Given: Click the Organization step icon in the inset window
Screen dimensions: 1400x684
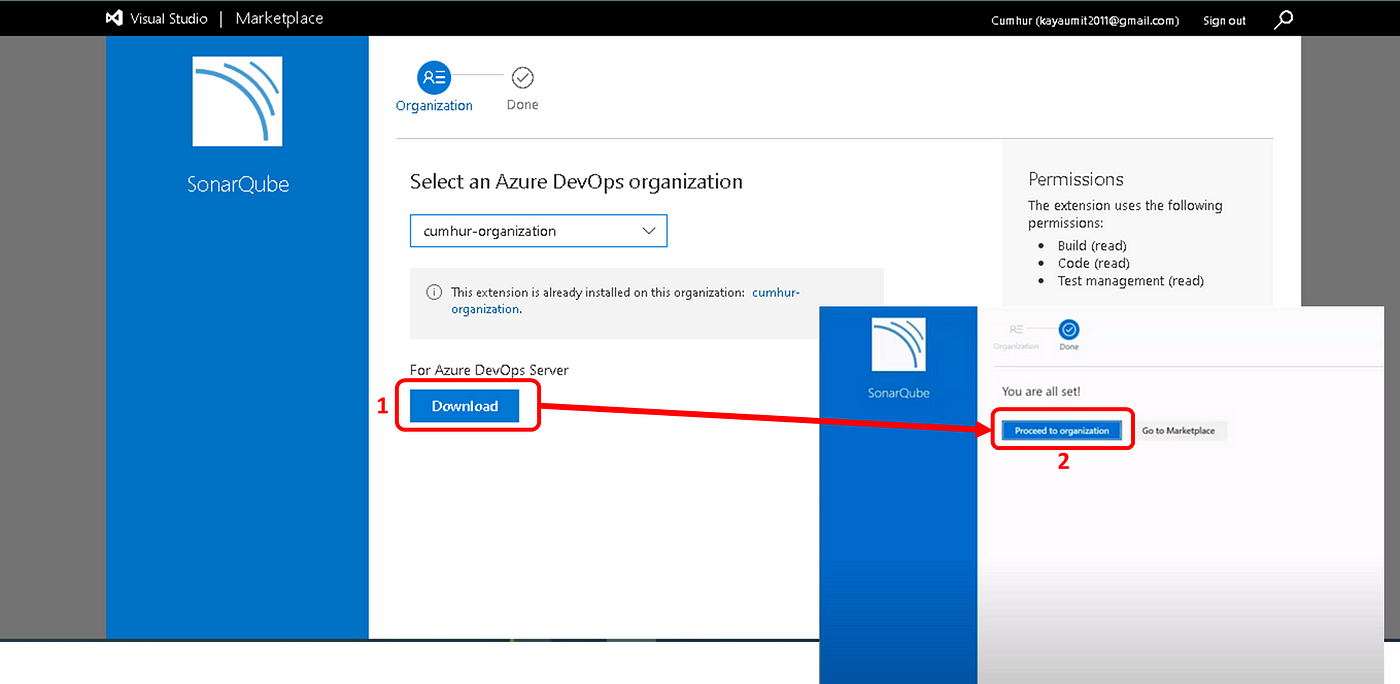Looking at the screenshot, I should pyautogui.click(x=1016, y=328).
